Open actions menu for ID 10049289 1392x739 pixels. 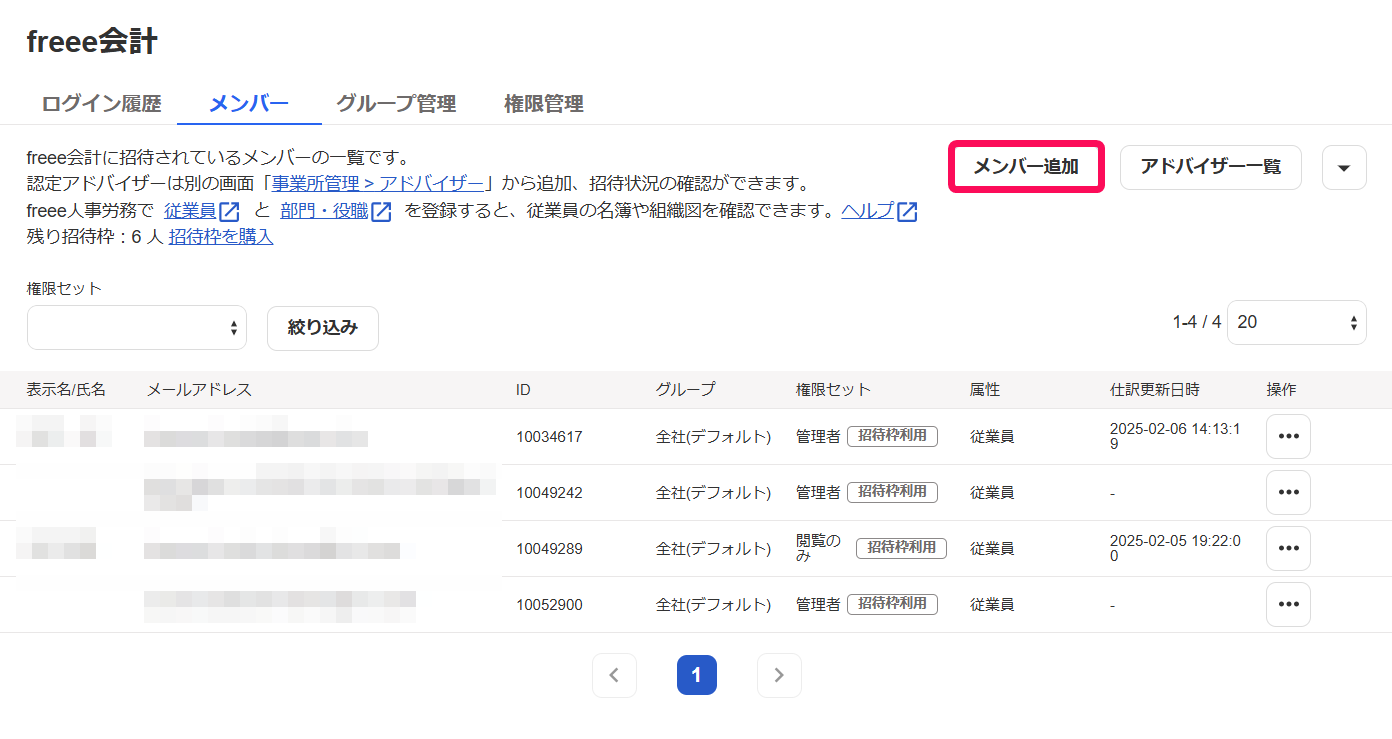[1288, 549]
